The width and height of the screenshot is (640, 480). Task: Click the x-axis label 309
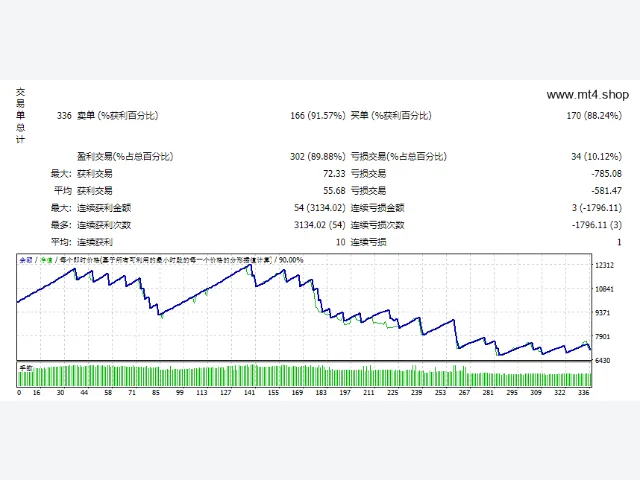coord(536,393)
